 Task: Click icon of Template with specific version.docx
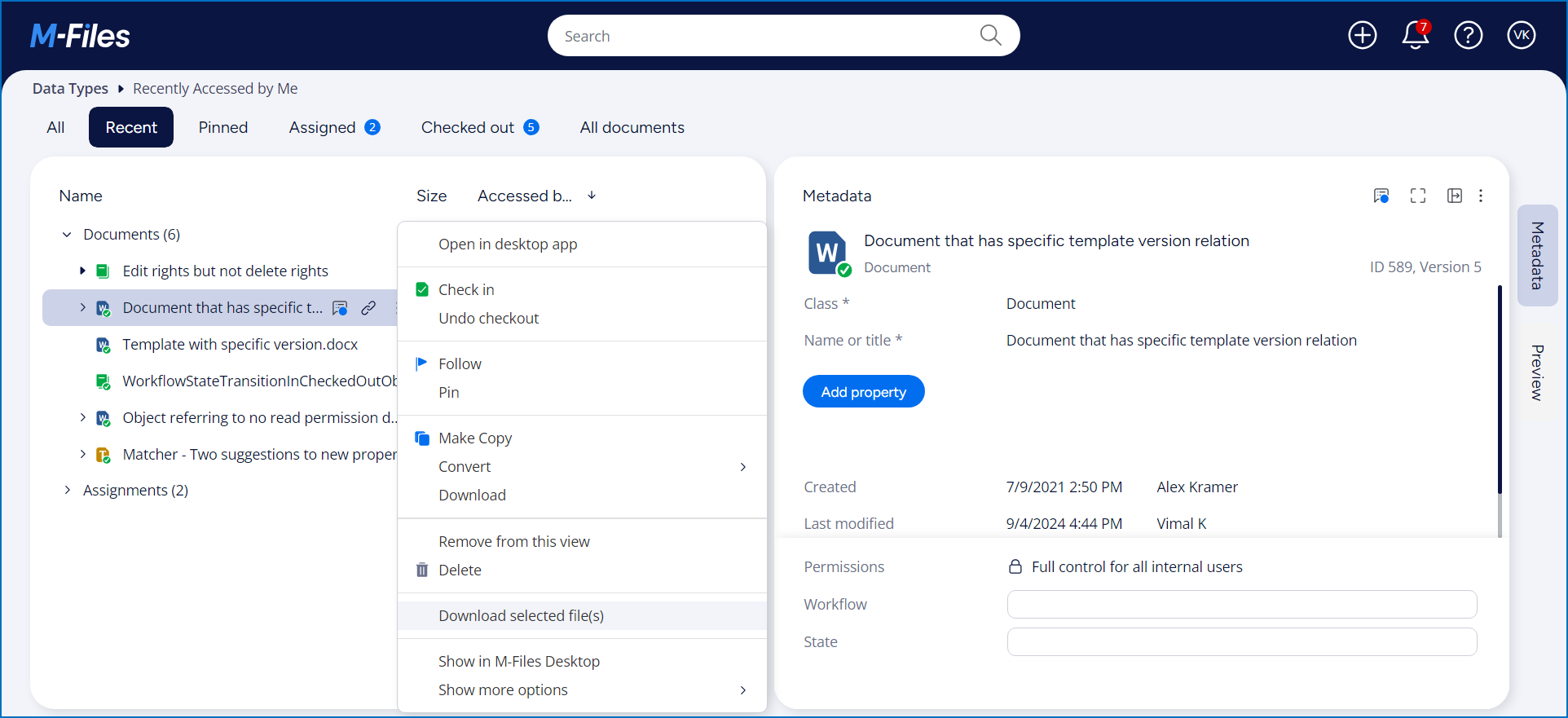pyautogui.click(x=103, y=345)
